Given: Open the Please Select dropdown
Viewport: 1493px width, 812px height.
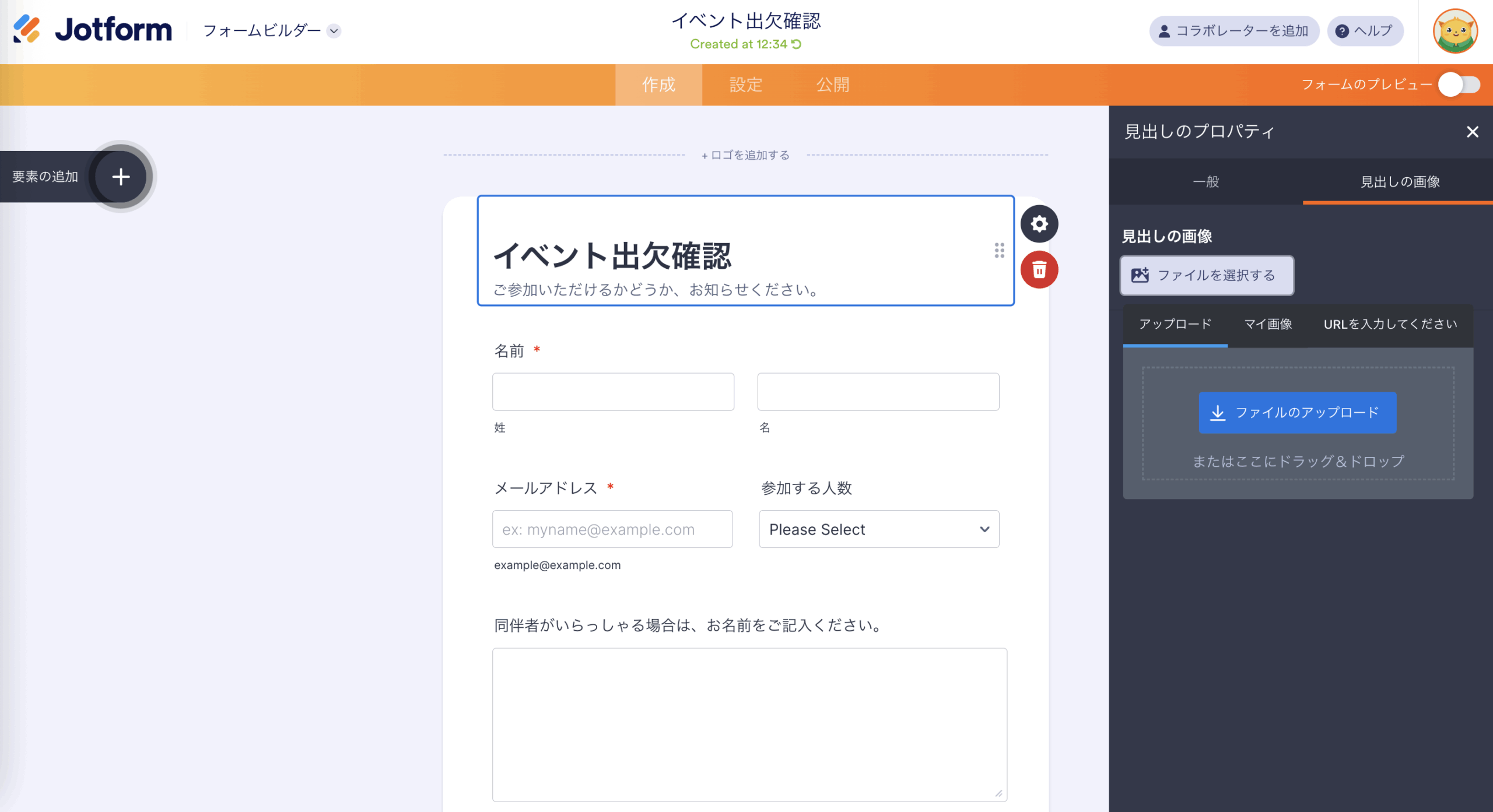Looking at the screenshot, I should (878, 529).
